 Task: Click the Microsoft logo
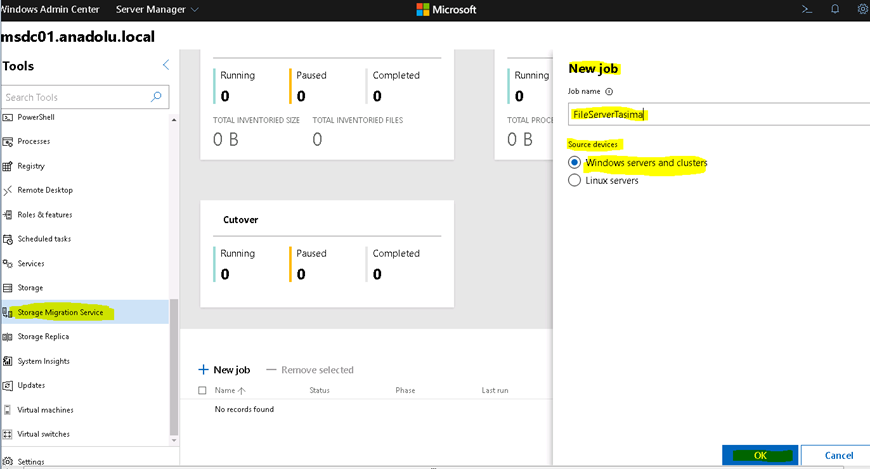click(446, 9)
